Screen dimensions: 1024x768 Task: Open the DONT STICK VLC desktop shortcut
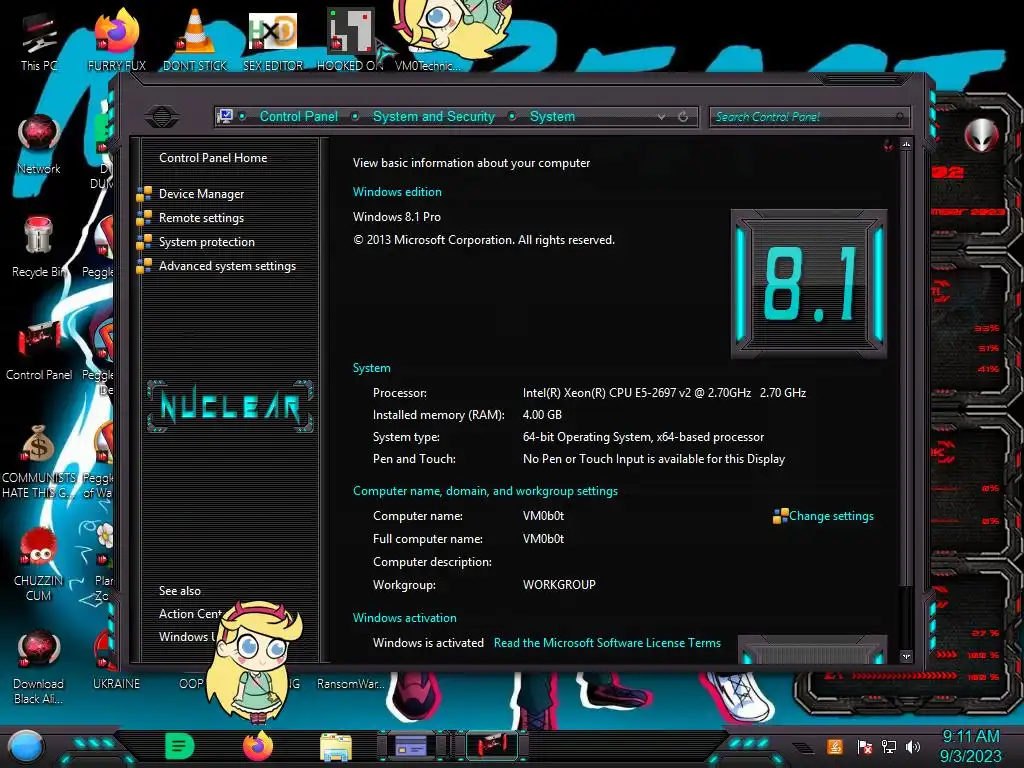tap(195, 40)
